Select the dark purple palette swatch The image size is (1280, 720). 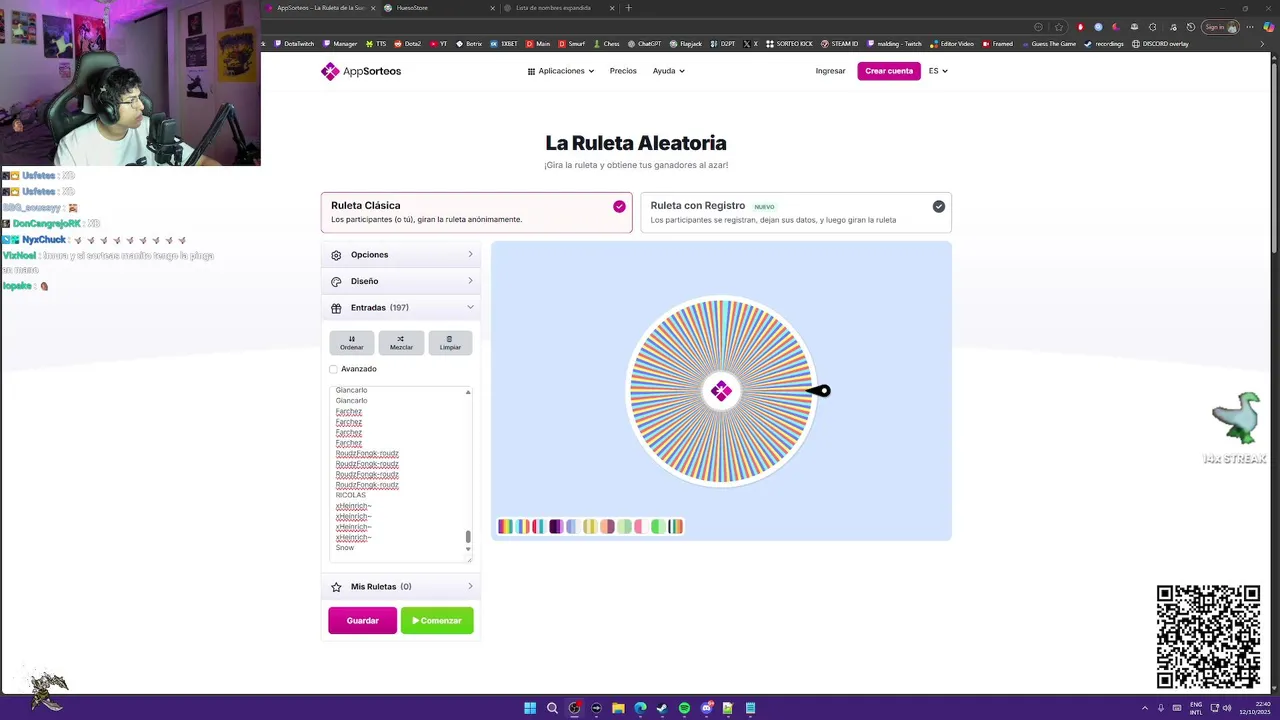[x=556, y=526]
